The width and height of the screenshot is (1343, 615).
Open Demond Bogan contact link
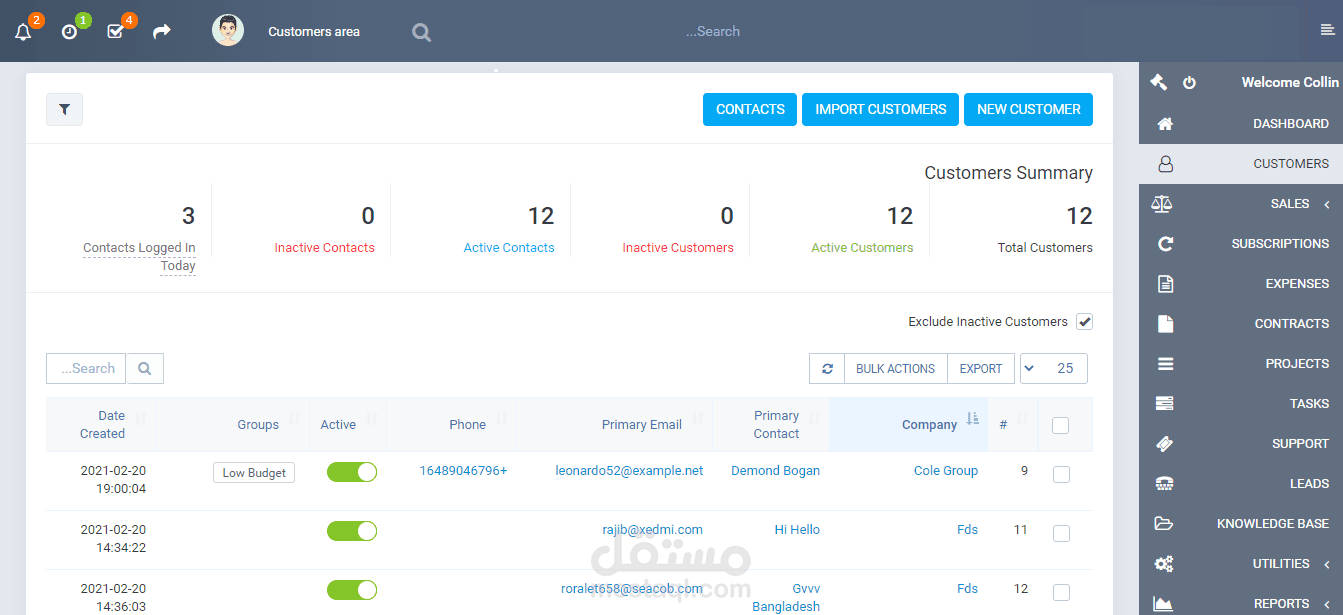(x=775, y=471)
